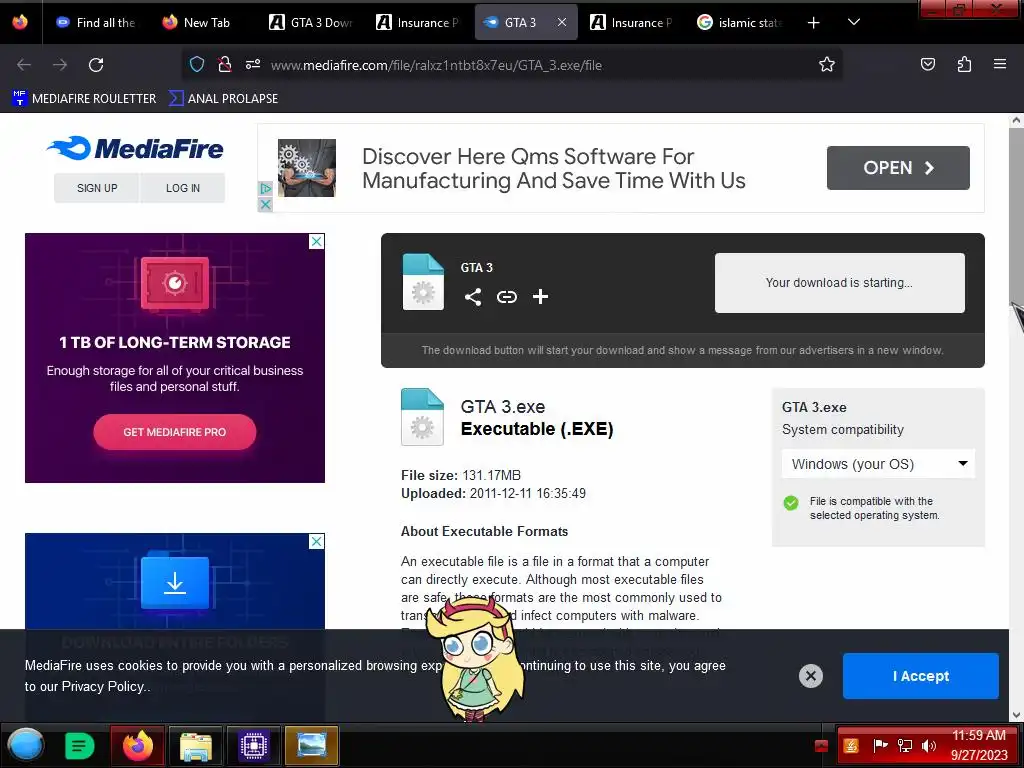Click the network tray icon
Viewport: 1024px width, 768px height.
click(x=904, y=745)
